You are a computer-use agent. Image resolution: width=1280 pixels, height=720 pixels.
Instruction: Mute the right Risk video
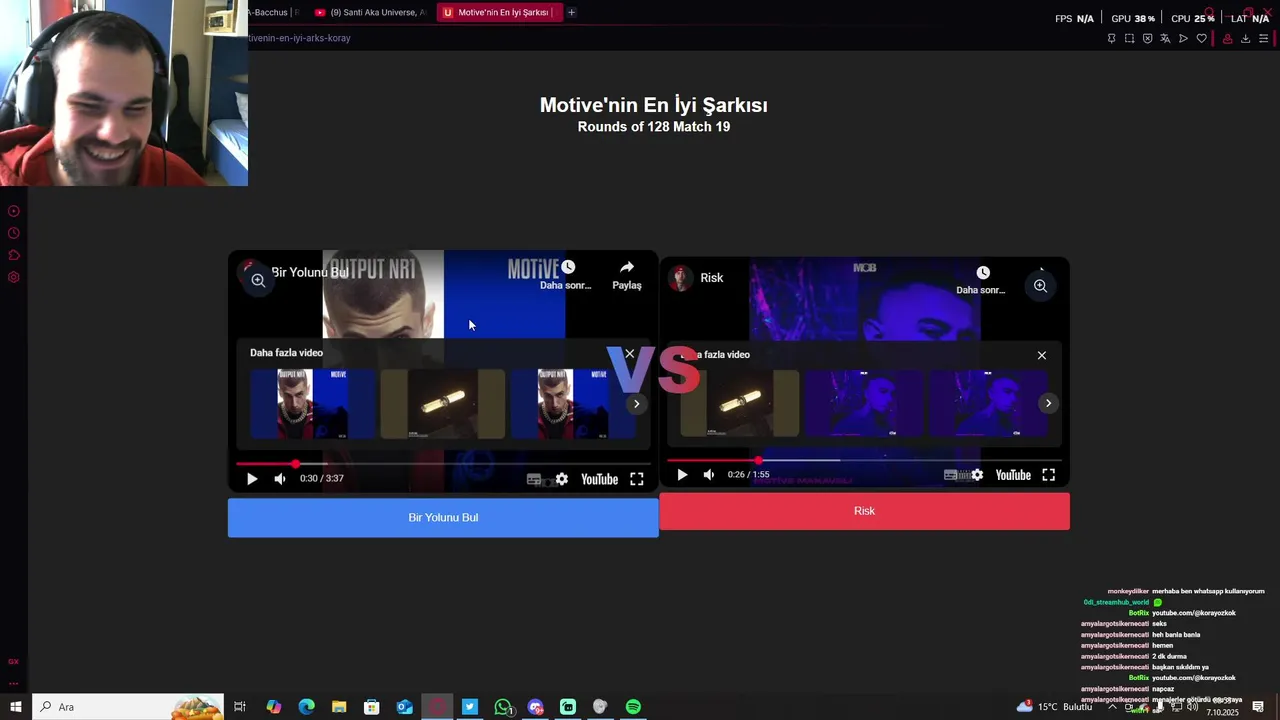point(709,475)
